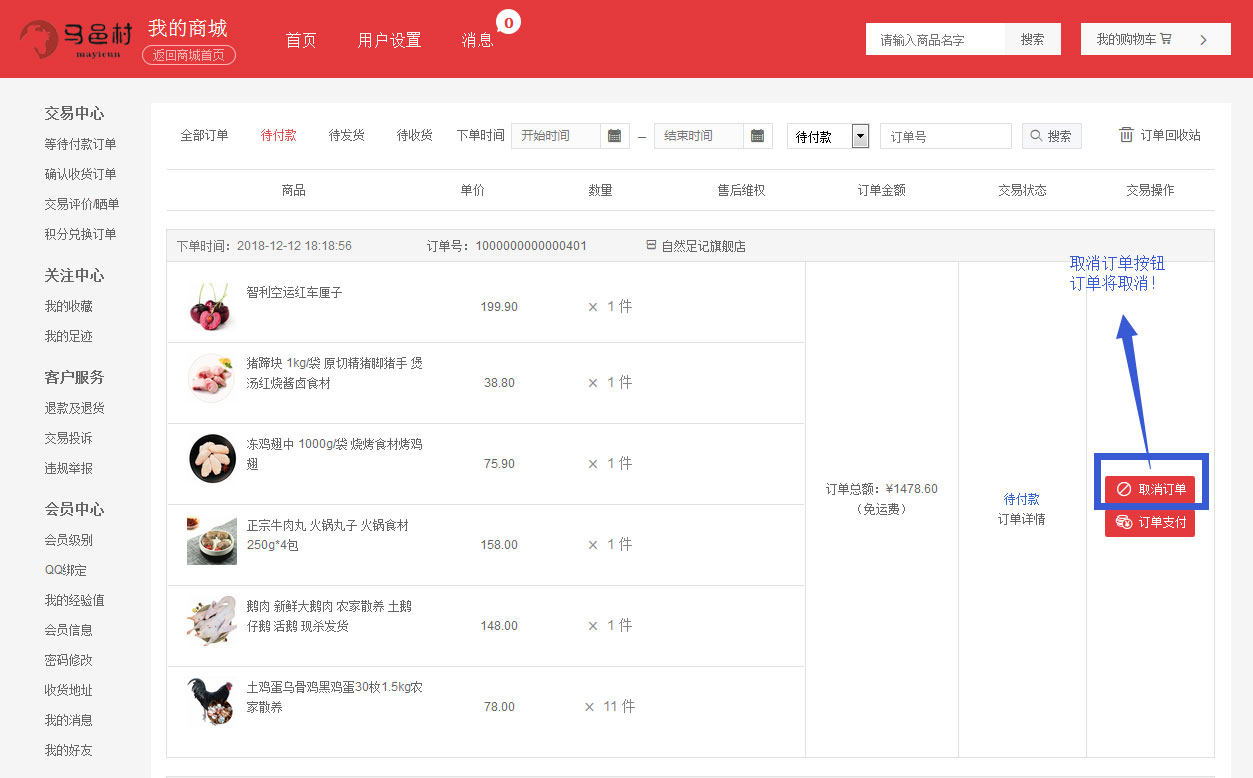Click the 199.90 unit price
The width and height of the screenshot is (1253, 778).
[x=499, y=307]
